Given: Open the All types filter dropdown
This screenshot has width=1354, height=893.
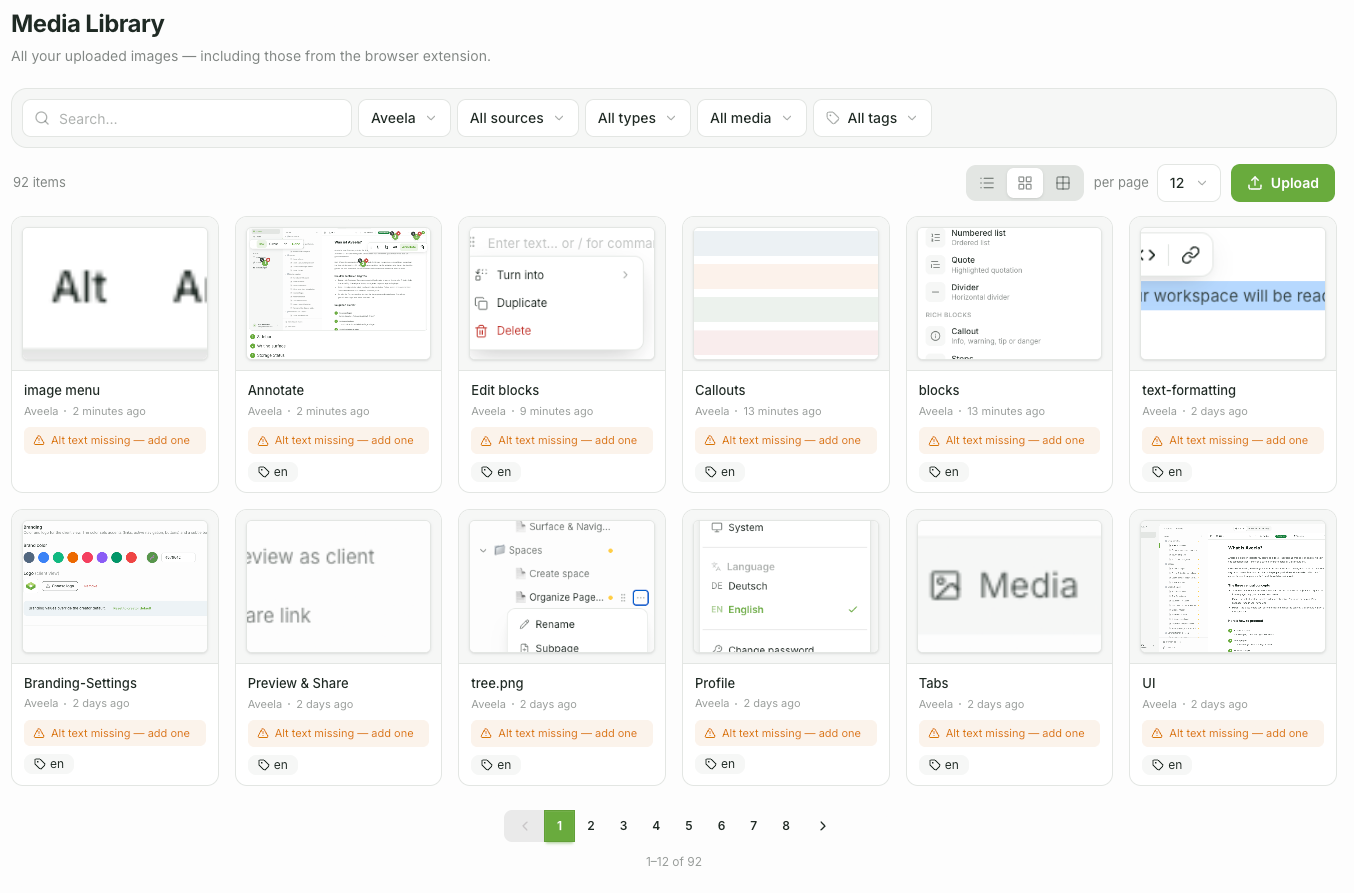Looking at the screenshot, I should (638, 118).
